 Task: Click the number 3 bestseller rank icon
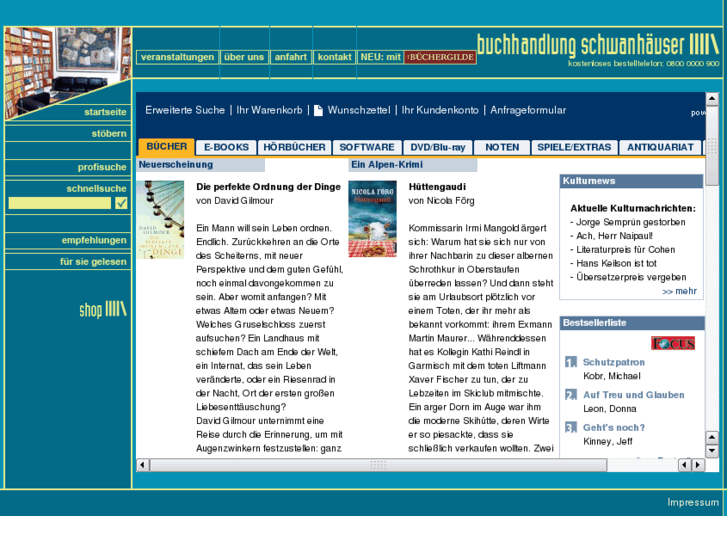pos(571,427)
